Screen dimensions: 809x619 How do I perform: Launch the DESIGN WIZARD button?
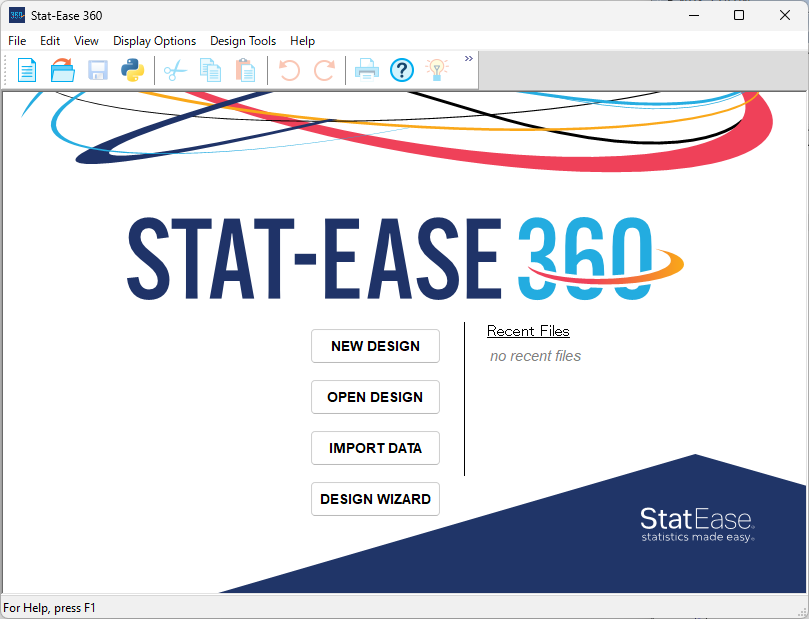click(375, 499)
